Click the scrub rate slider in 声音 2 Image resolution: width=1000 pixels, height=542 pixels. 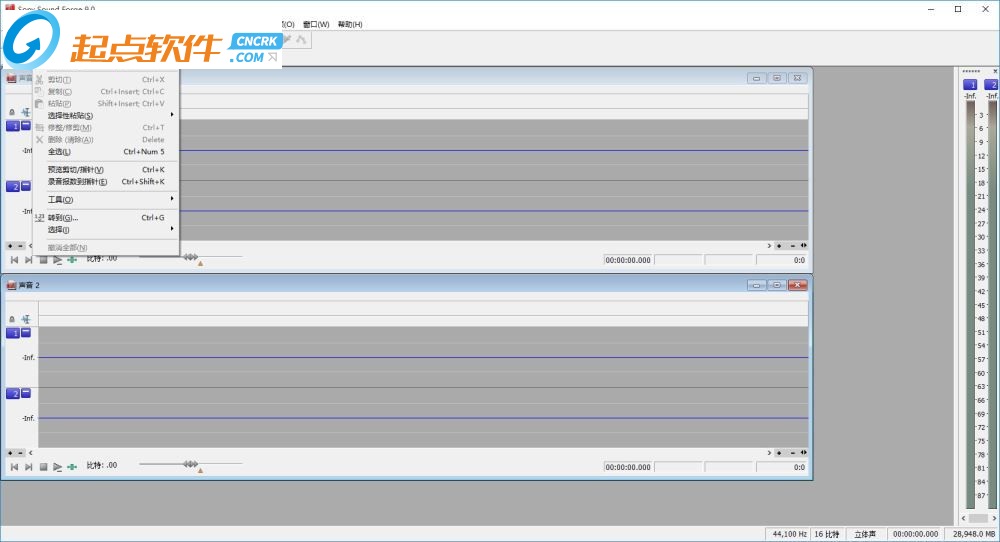pyautogui.click(x=191, y=464)
